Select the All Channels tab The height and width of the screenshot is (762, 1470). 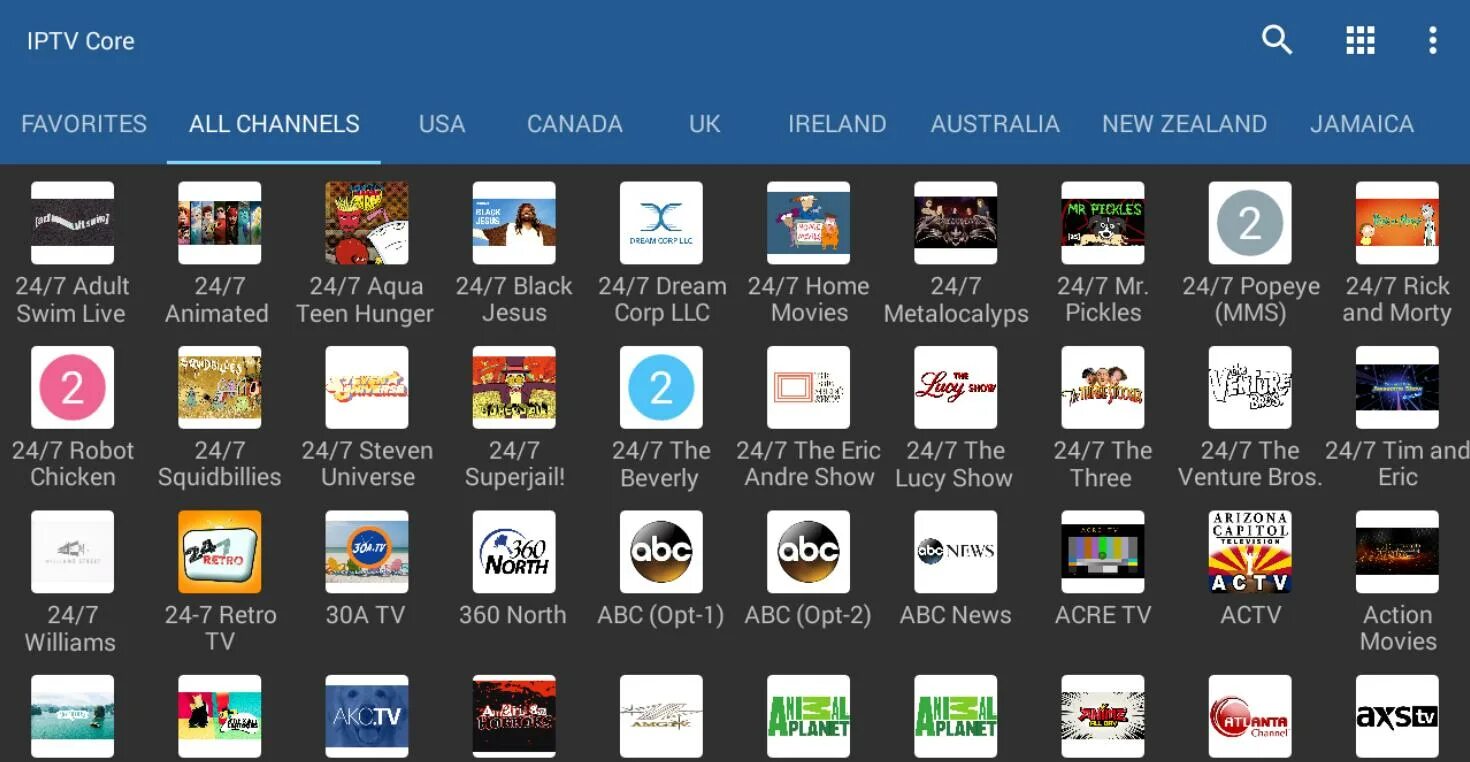click(x=274, y=124)
